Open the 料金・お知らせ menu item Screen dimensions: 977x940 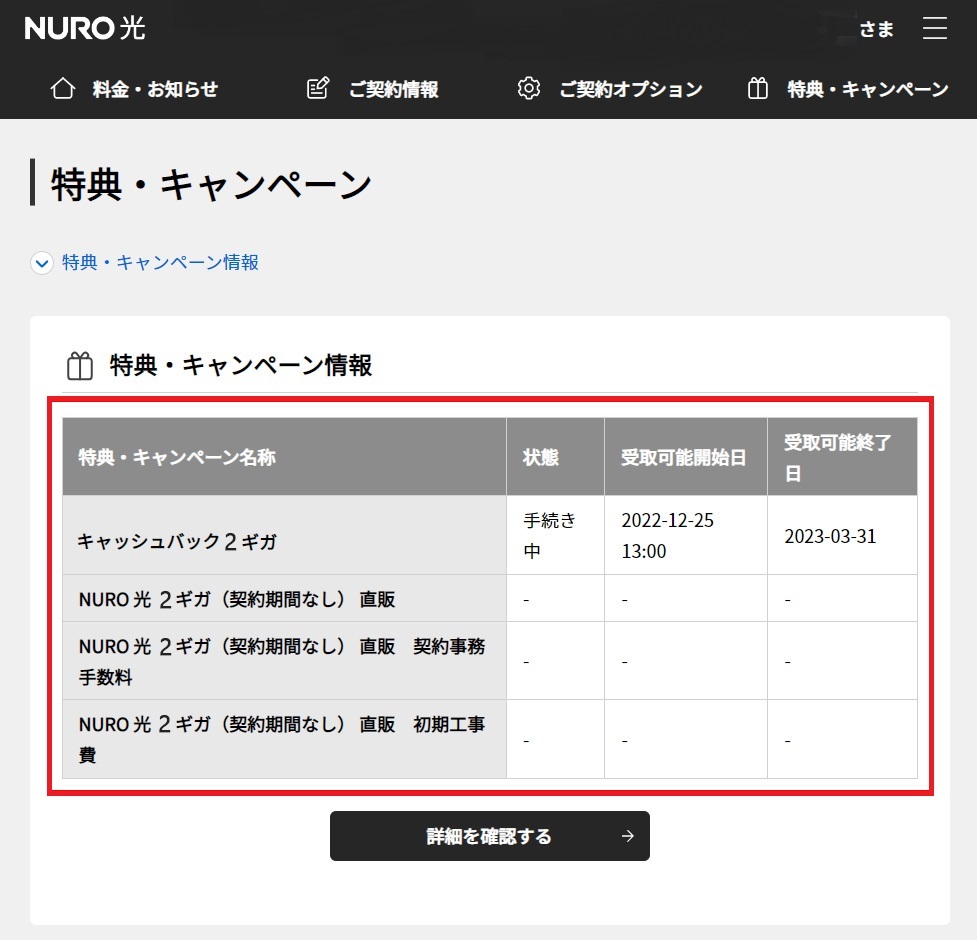[154, 89]
